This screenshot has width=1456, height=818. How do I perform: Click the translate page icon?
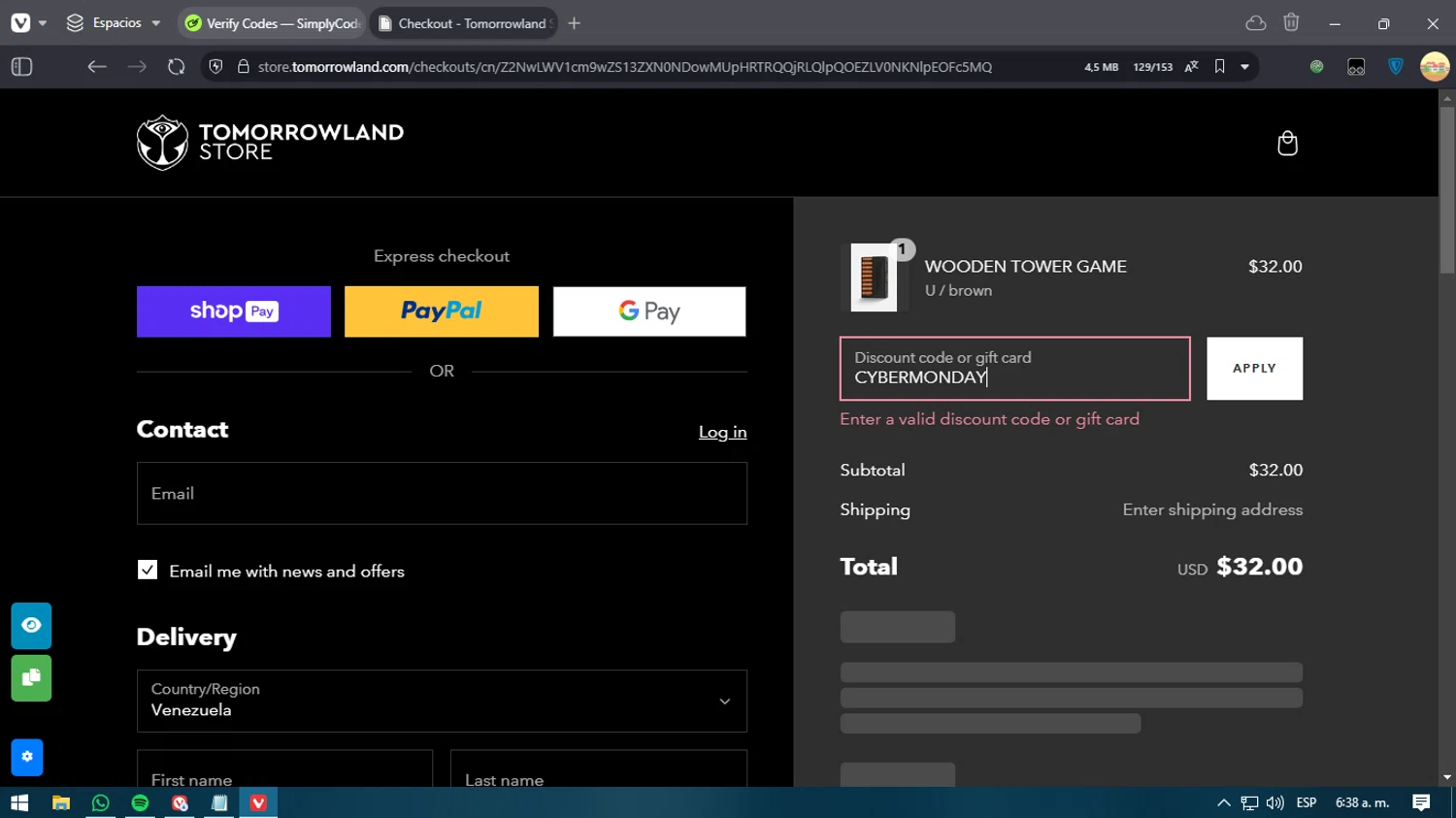(x=1192, y=67)
